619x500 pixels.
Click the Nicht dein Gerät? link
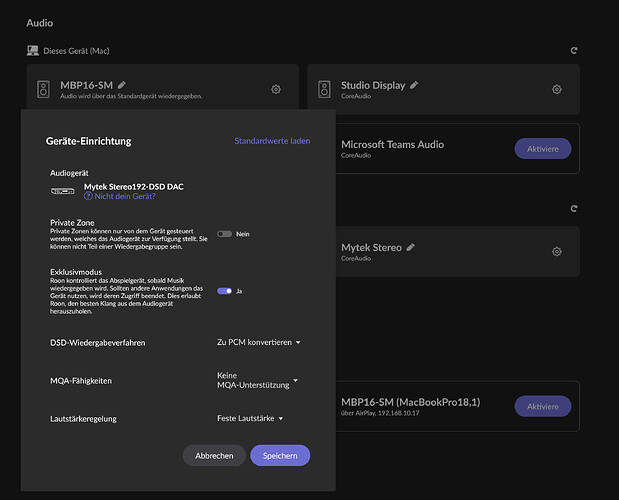click(125, 197)
